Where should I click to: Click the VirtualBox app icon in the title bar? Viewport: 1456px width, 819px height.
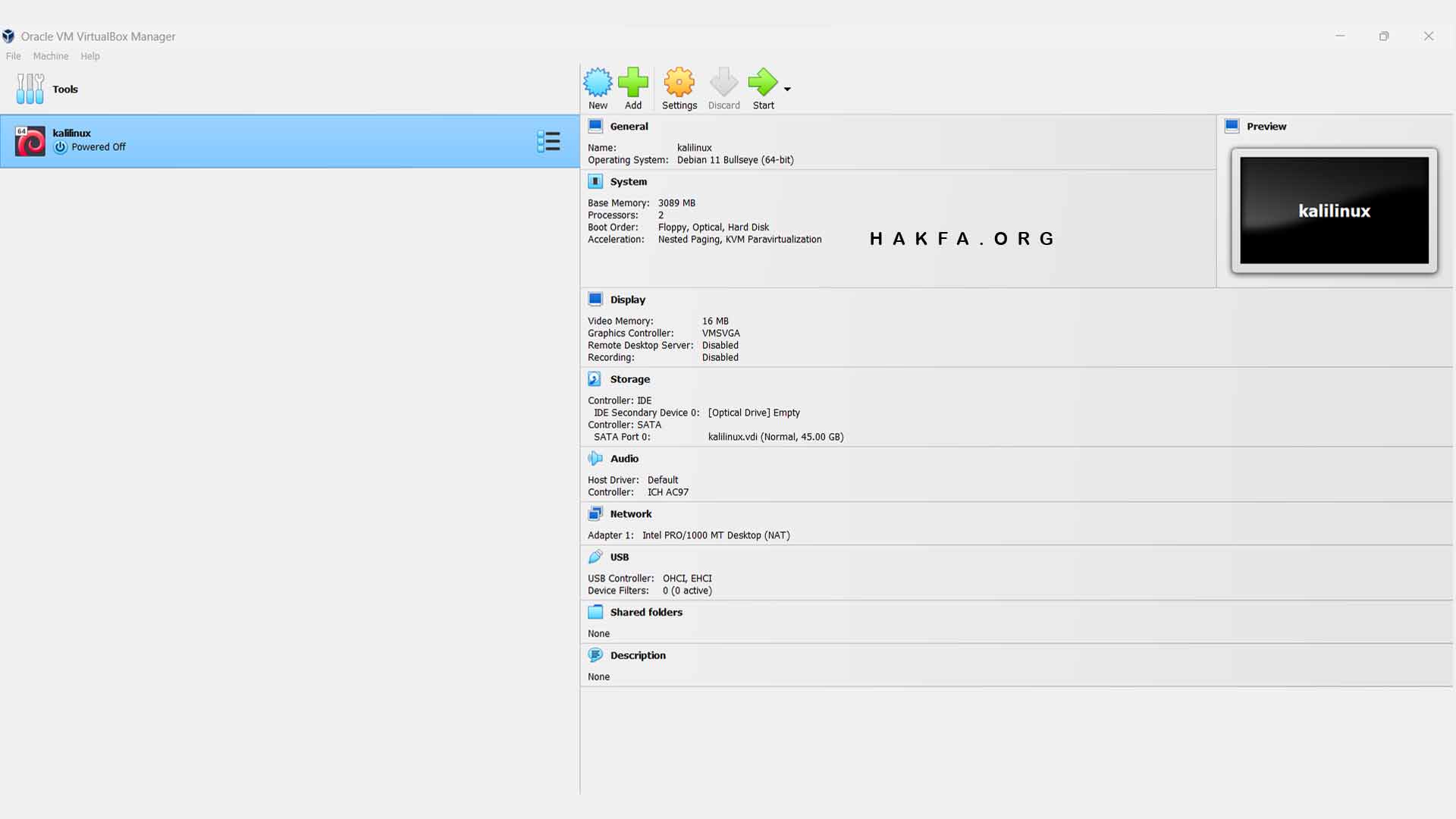pos(8,36)
